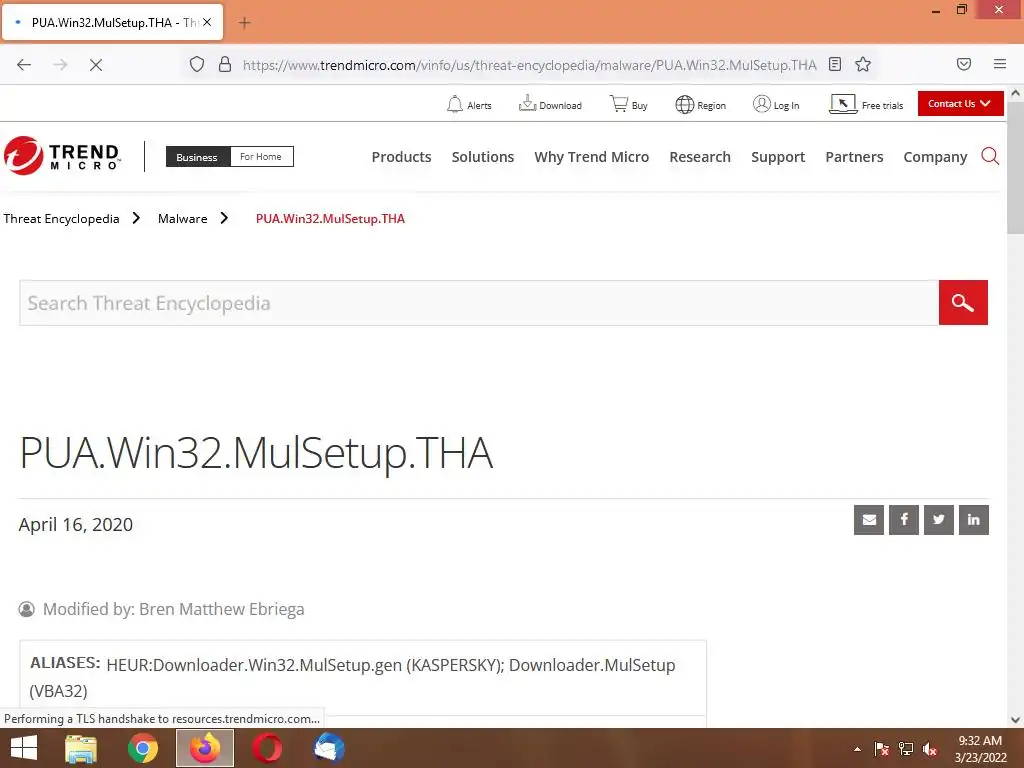The height and width of the screenshot is (768, 1024).
Task: Open Windows Start menu
Action: pyautogui.click(x=24, y=748)
